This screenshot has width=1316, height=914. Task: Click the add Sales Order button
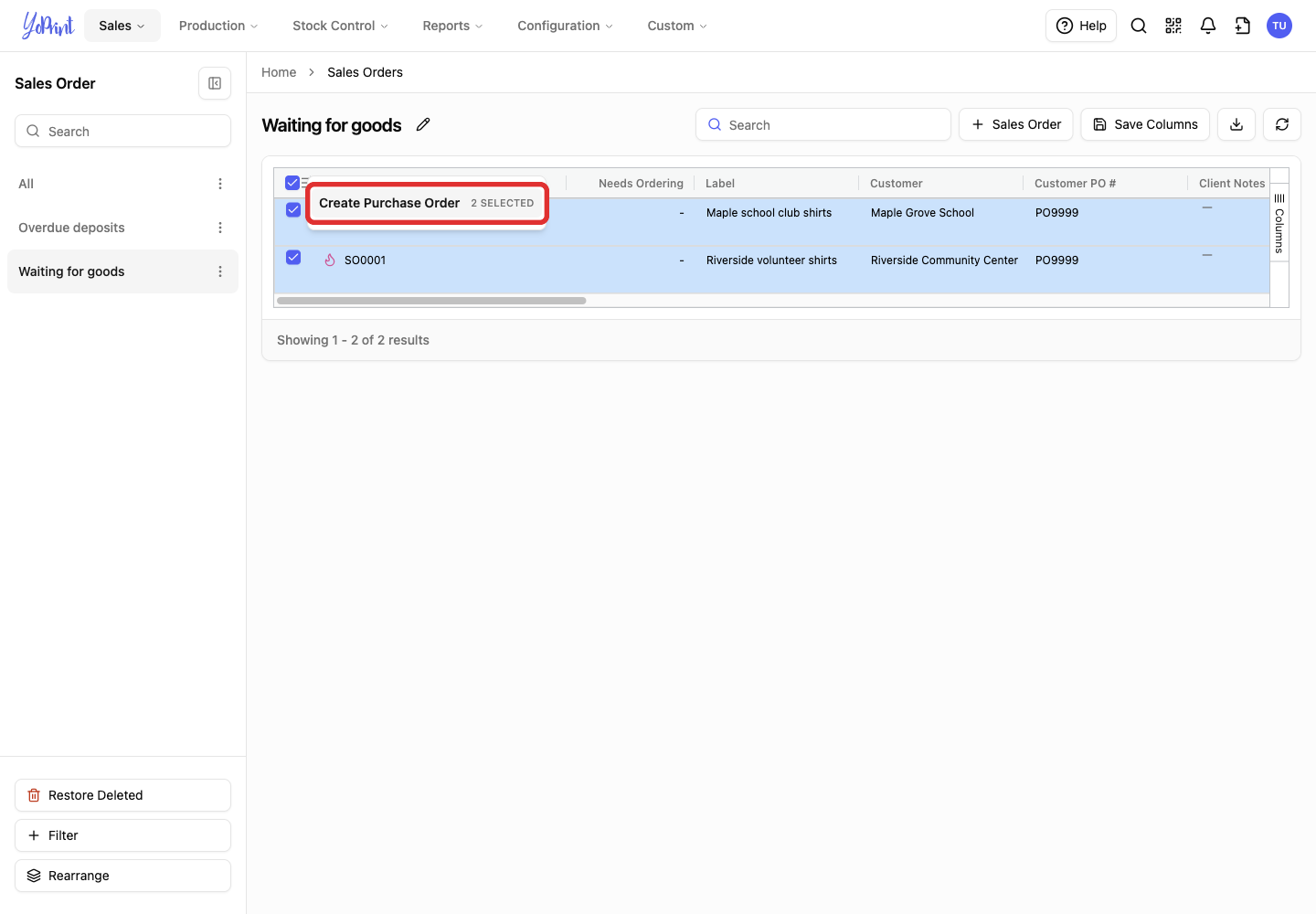point(1016,124)
